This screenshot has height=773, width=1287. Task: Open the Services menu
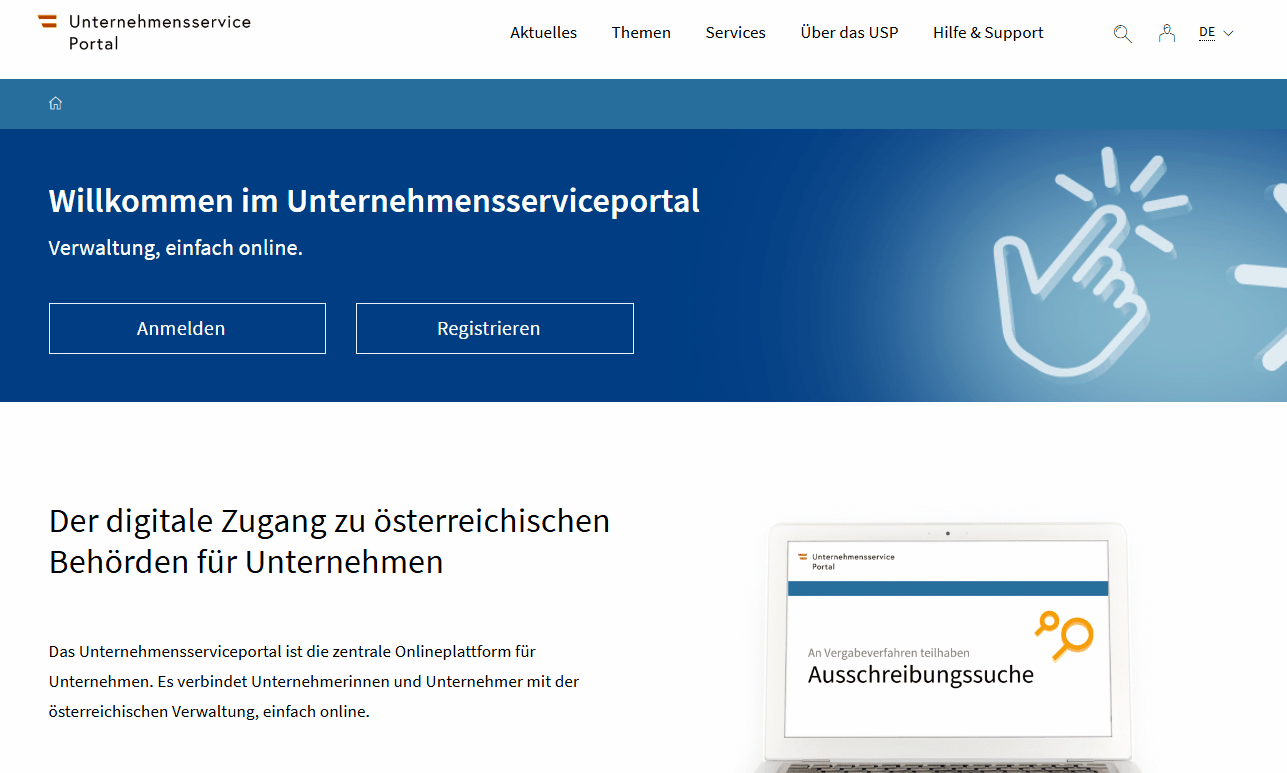[735, 33]
